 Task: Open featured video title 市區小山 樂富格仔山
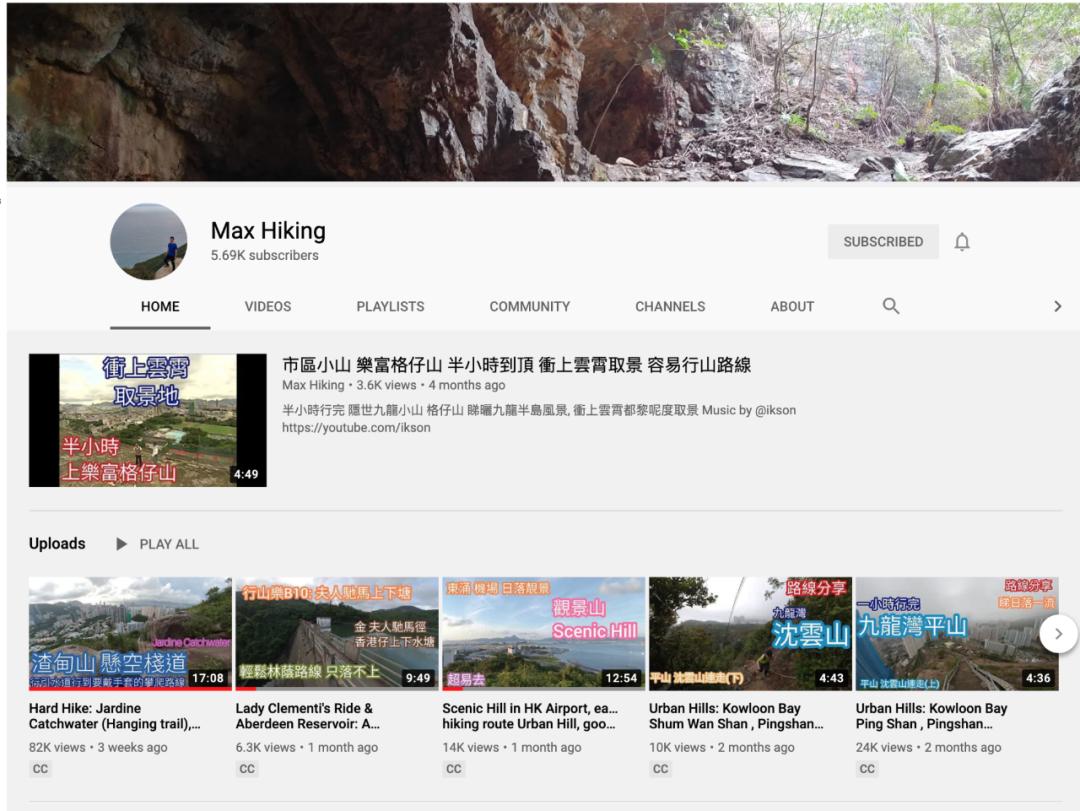[x=516, y=365]
